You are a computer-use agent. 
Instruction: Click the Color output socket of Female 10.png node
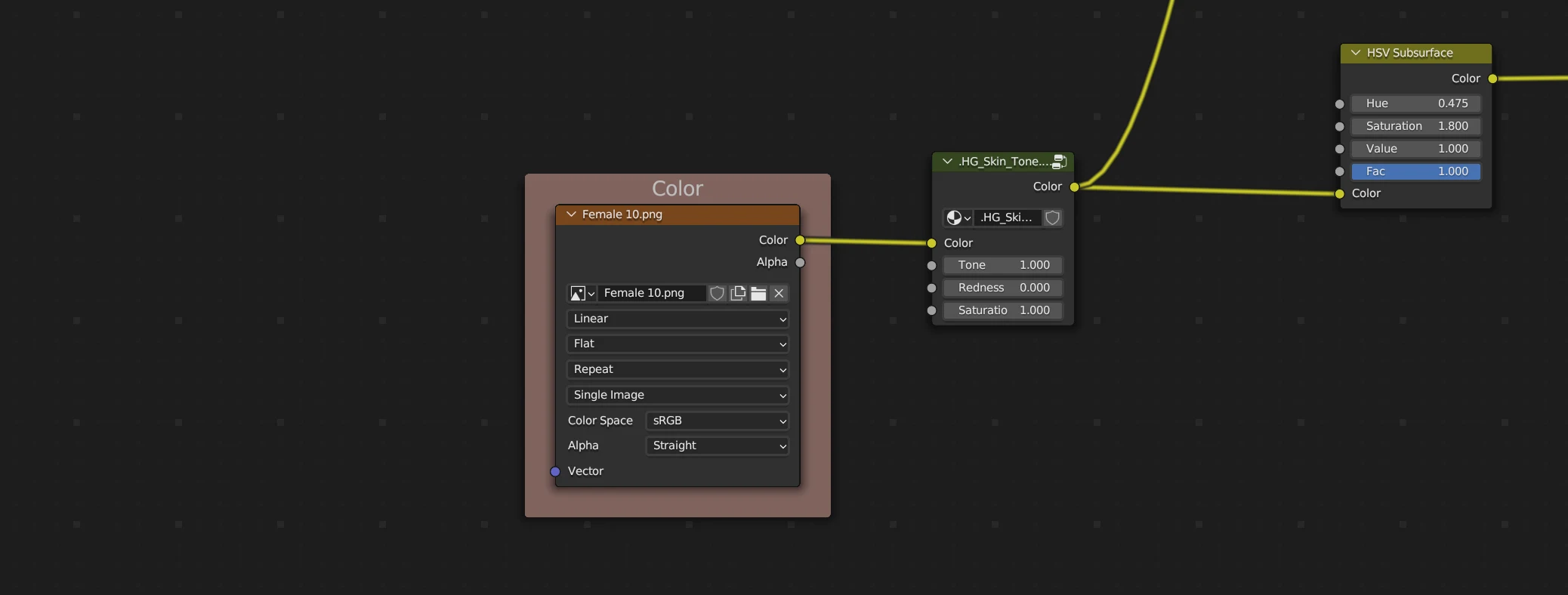pyautogui.click(x=800, y=240)
